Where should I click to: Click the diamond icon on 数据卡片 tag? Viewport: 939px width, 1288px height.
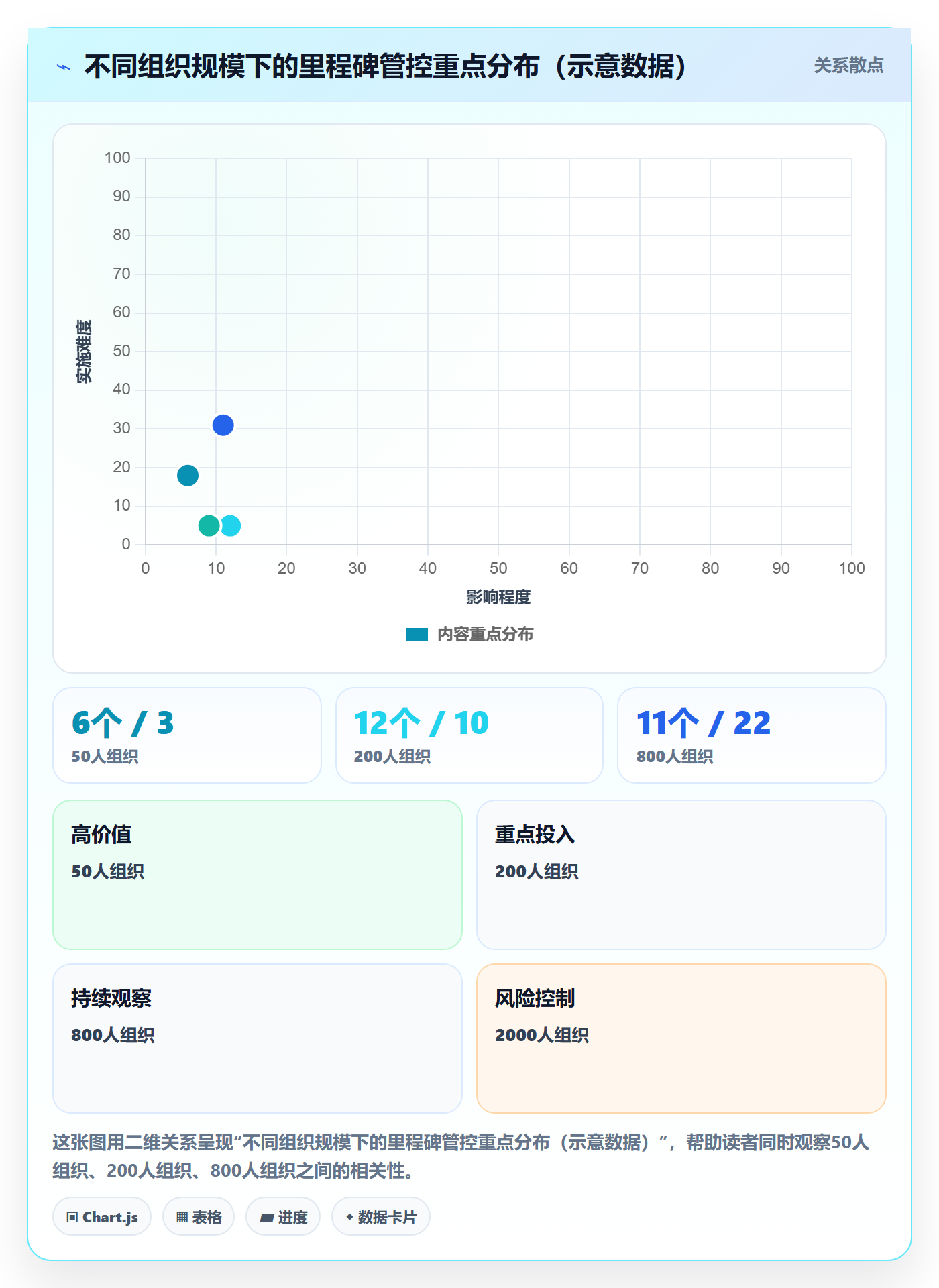(x=349, y=1216)
